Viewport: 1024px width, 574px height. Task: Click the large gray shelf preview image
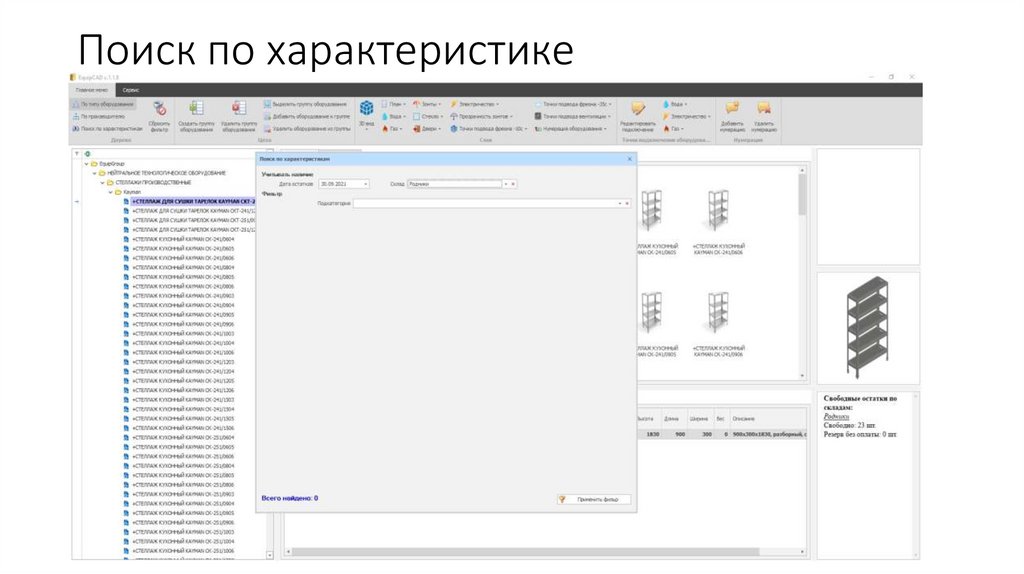(x=867, y=327)
